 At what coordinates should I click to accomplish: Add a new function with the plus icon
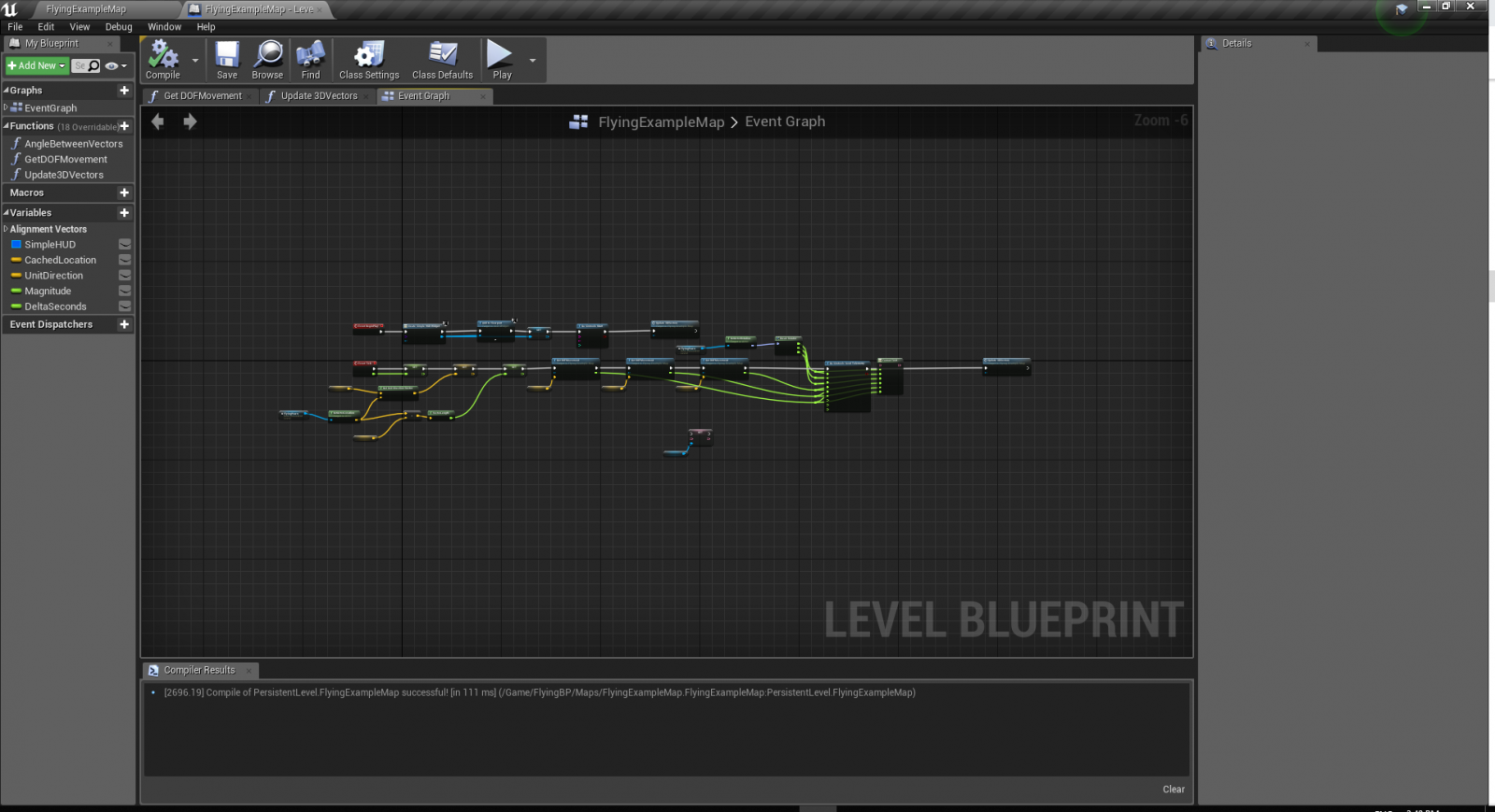click(124, 126)
